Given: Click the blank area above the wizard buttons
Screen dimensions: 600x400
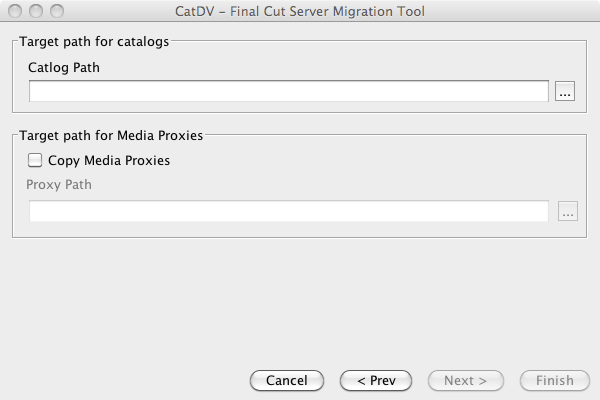Looking at the screenshot, I should pos(300,302).
